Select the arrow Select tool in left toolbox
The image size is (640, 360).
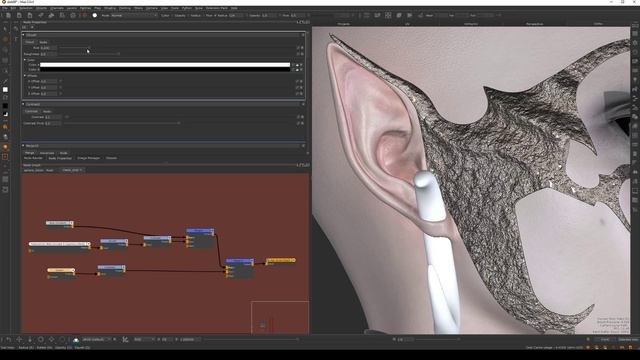pos(5,29)
